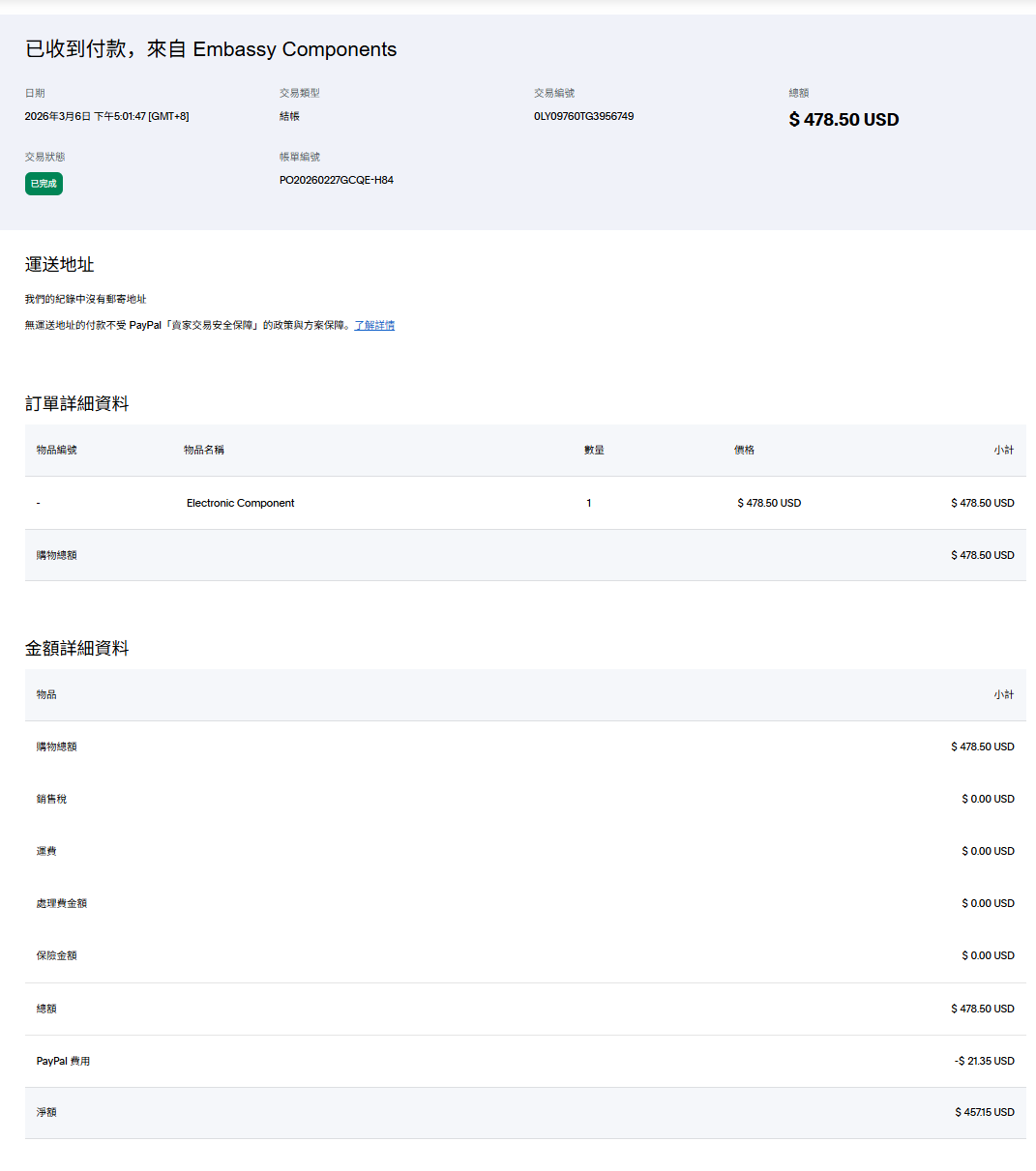The width and height of the screenshot is (1036, 1171).
Task: Click the PayPal fee amount -$ 21.35 USD
Action: [x=984, y=1061]
